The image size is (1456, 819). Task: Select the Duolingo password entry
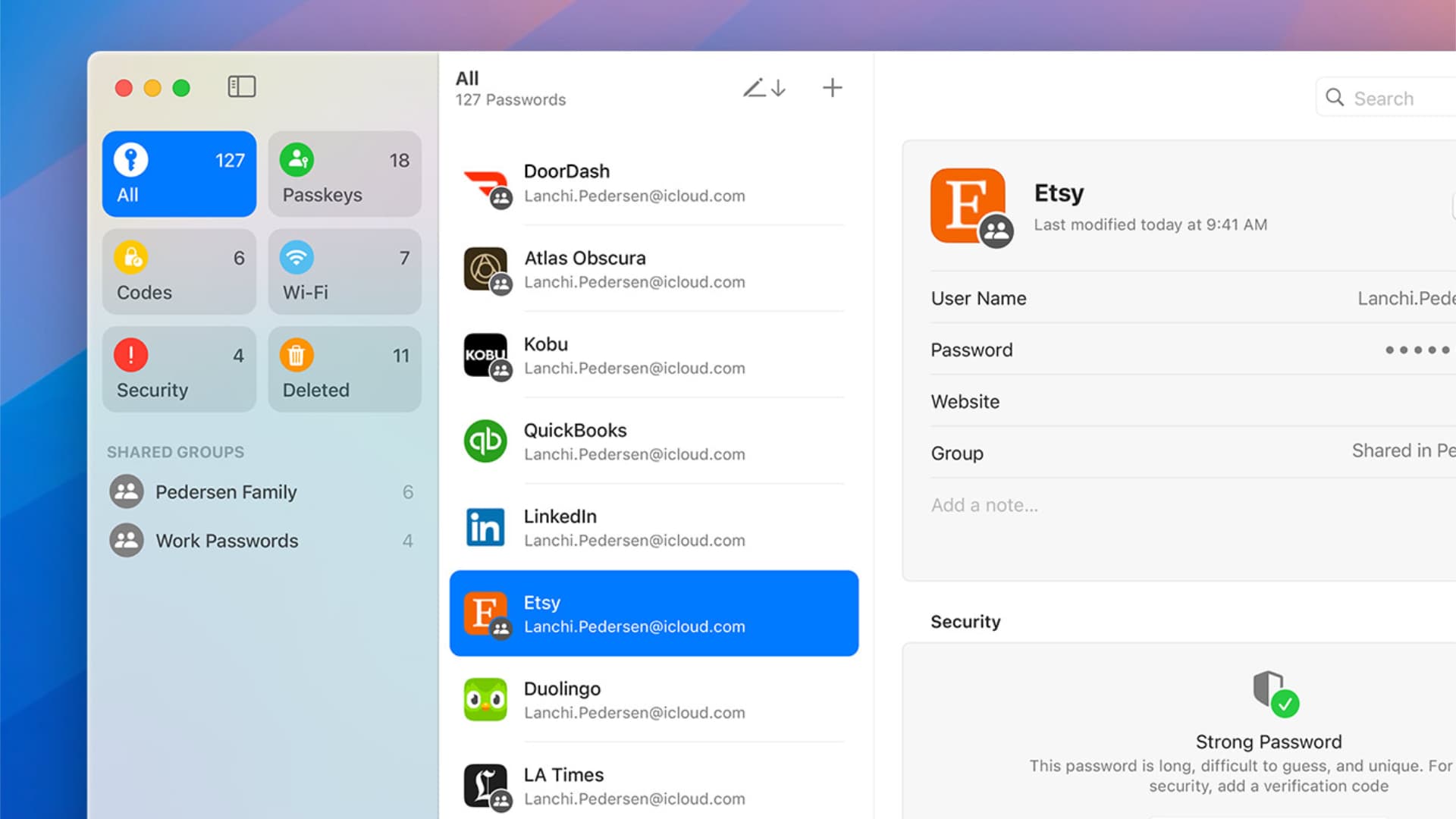654,700
